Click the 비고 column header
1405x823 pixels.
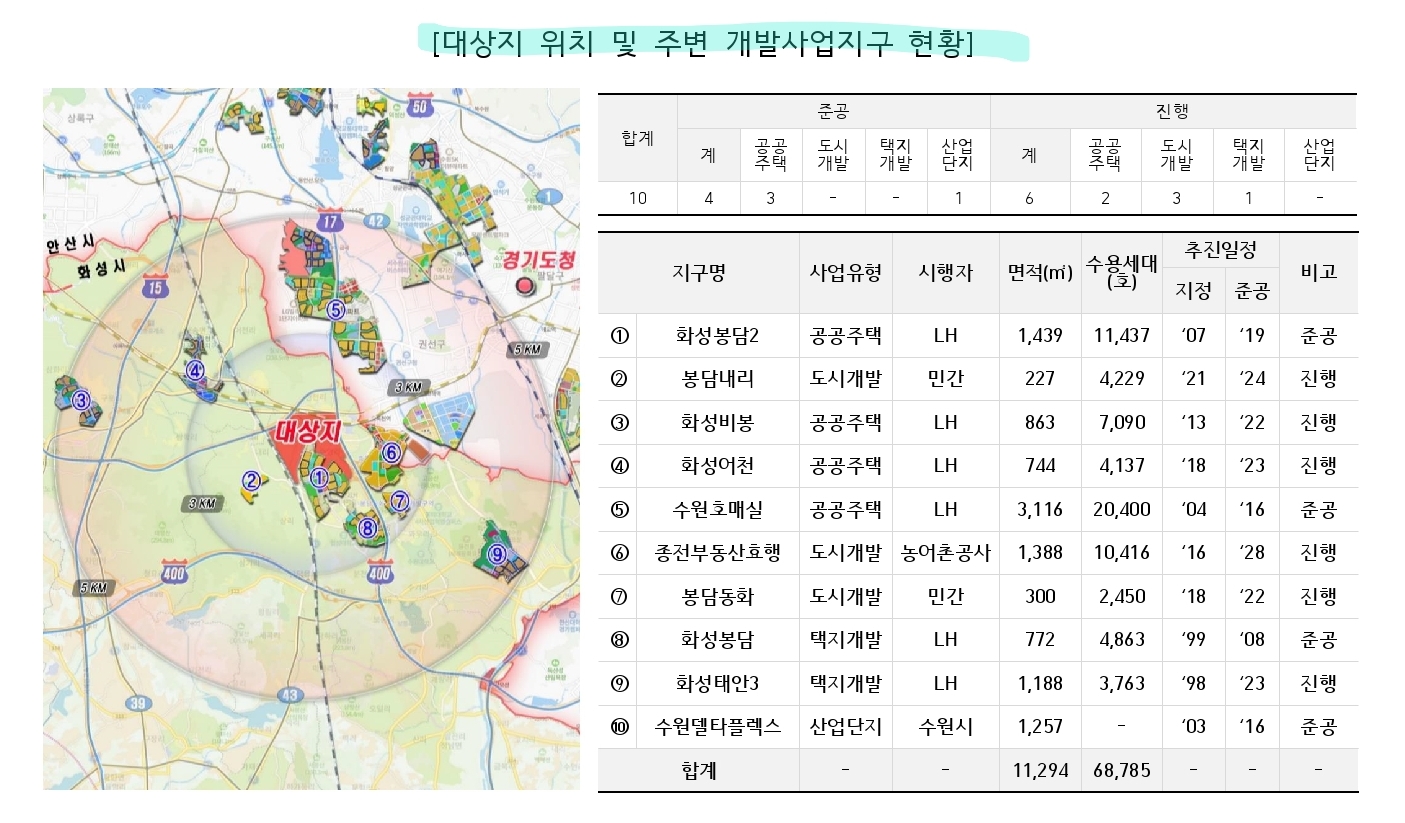pyautogui.click(x=1318, y=272)
